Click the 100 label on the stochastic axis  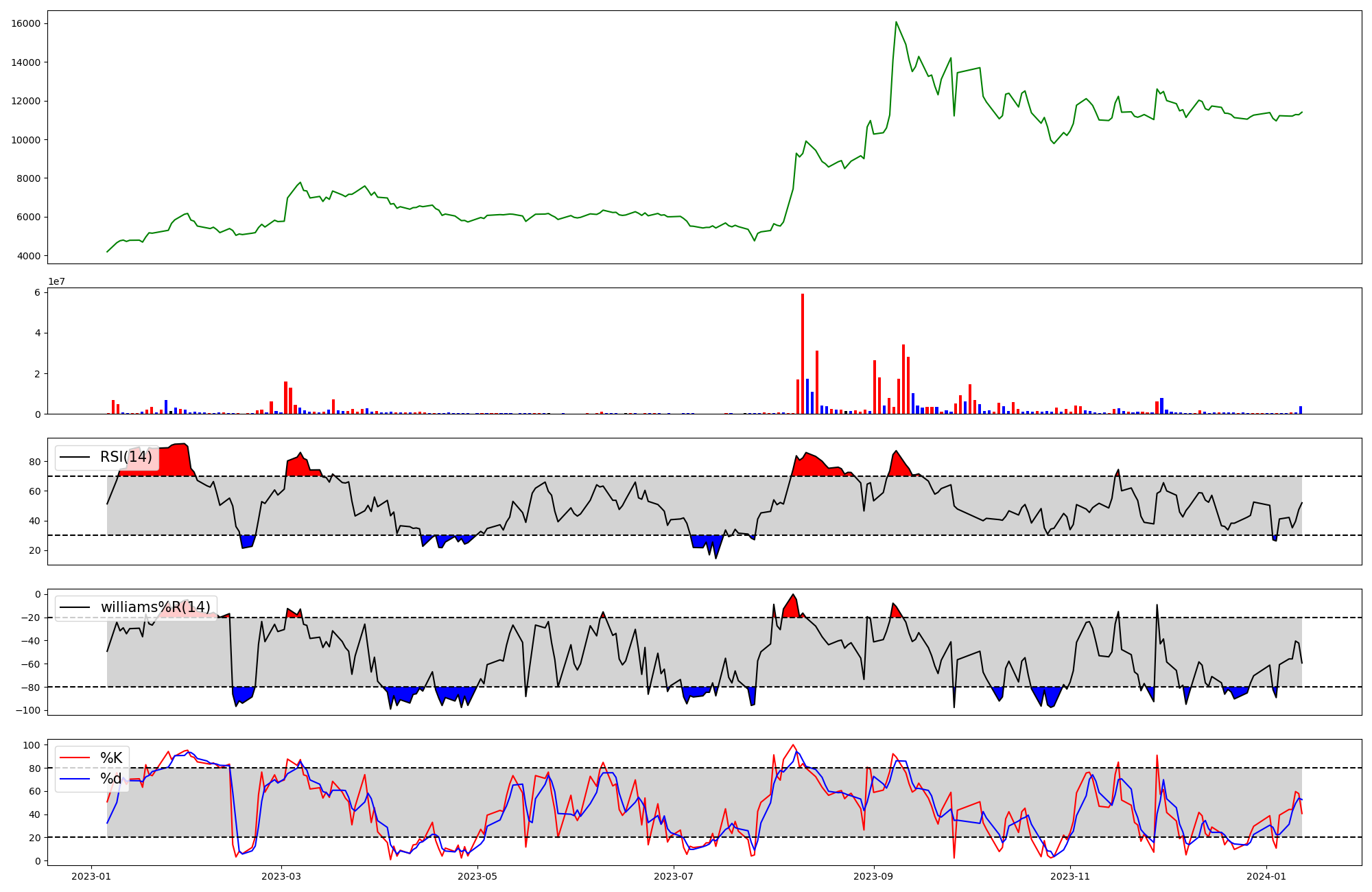32,746
